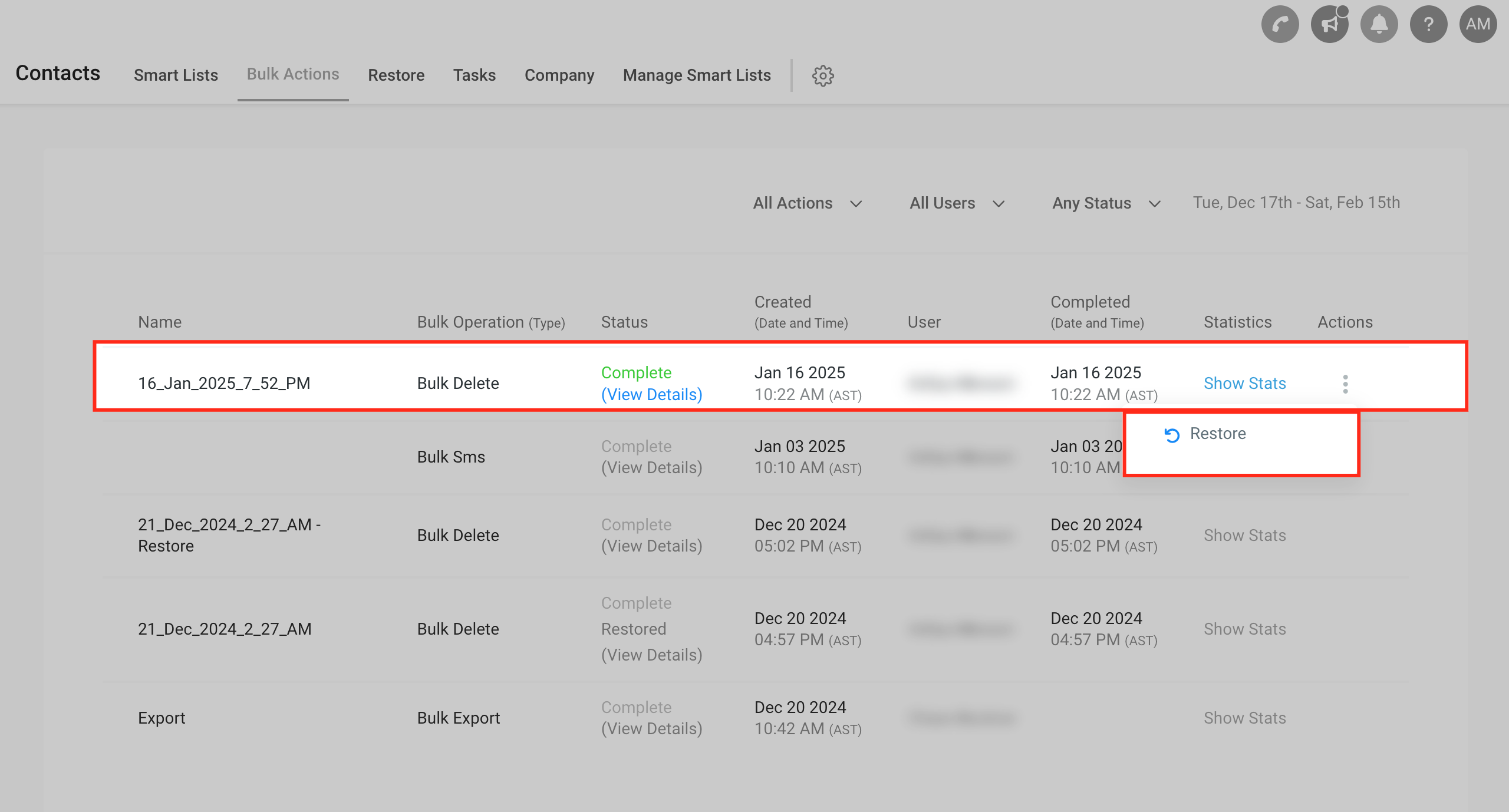This screenshot has width=1509, height=812.
Task: Go to the Tasks tab
Action: pos(475,75)
